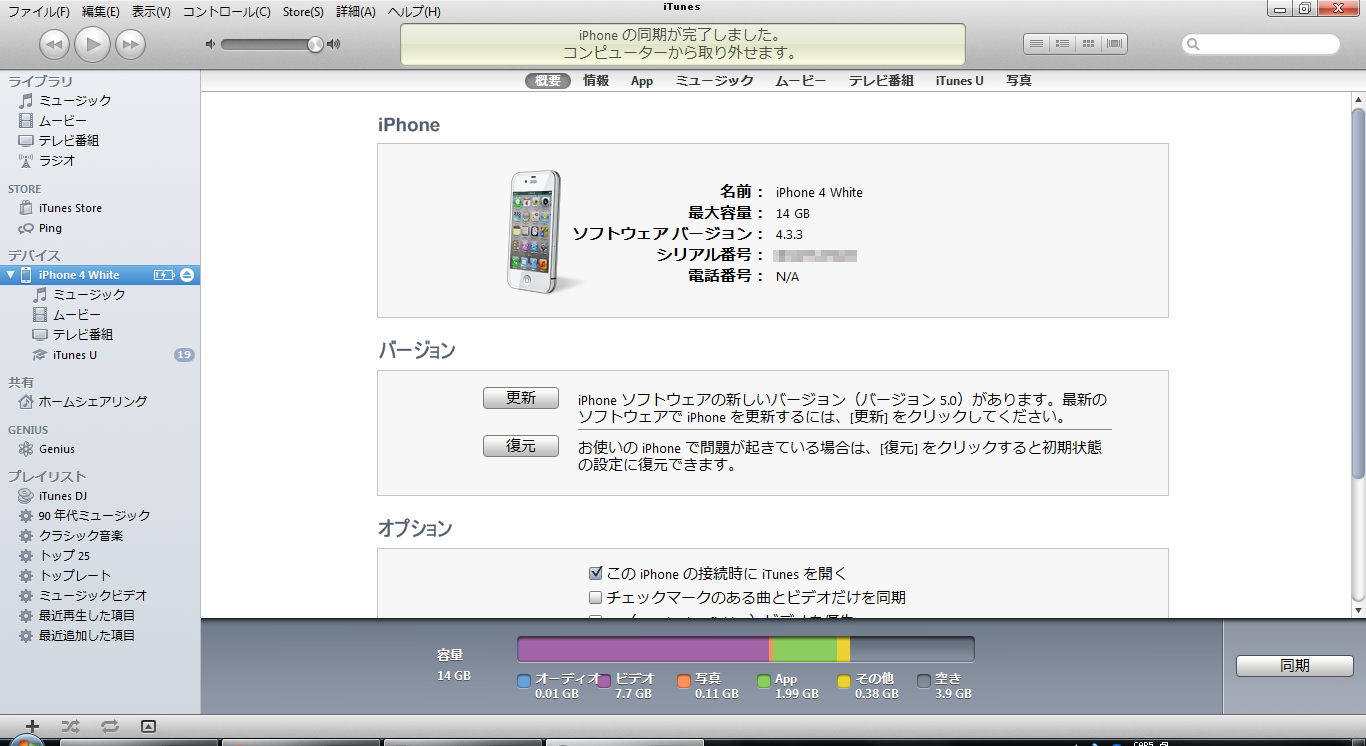This screenshot has height=746, width=1366.
Task: Open the Store(S) menu
Action: click(303, 12)
